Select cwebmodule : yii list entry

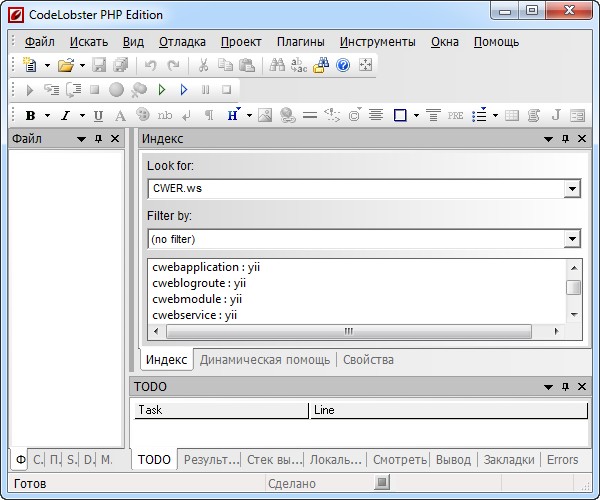click(x=197, y=299)
